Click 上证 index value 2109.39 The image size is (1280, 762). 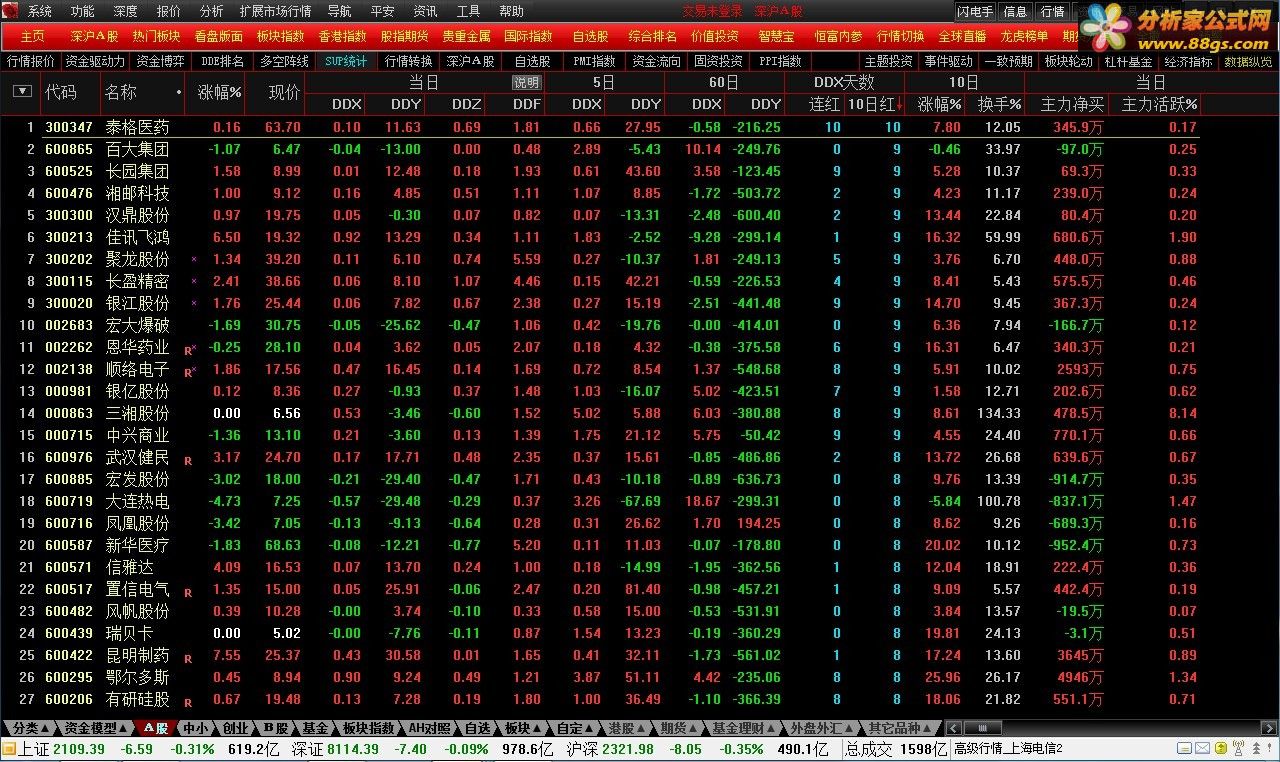point(79,749)
